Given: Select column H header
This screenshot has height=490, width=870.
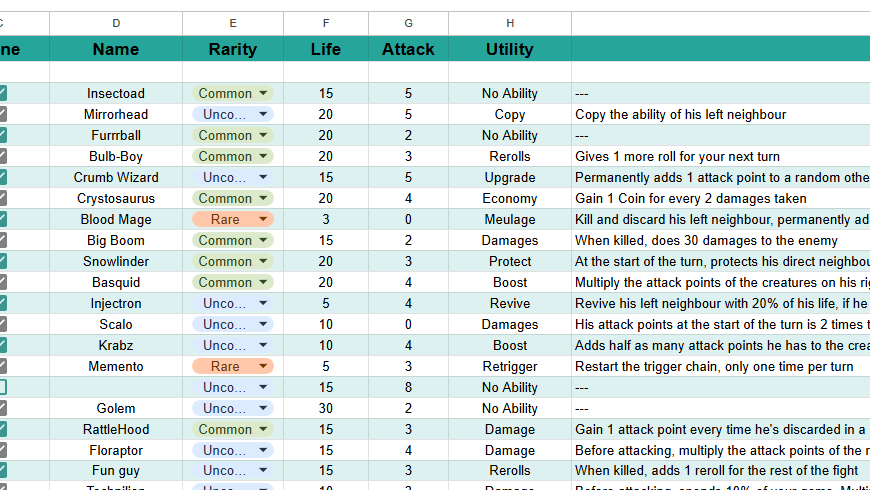Looking at the screenshot, I should tap(510, 23).
